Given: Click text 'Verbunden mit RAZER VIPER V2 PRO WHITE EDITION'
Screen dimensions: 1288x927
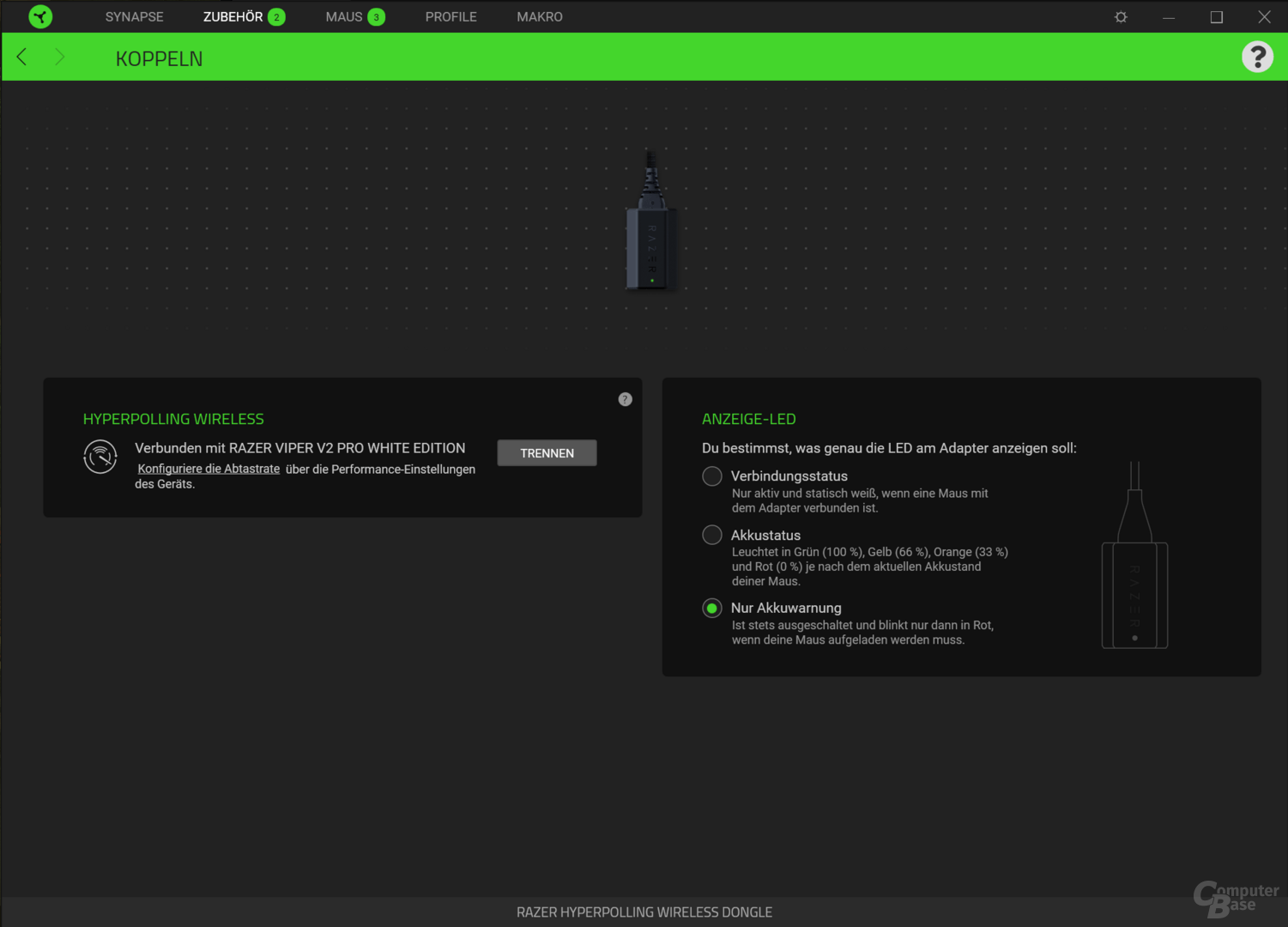Looking at the screenshot, I should 300,448.
